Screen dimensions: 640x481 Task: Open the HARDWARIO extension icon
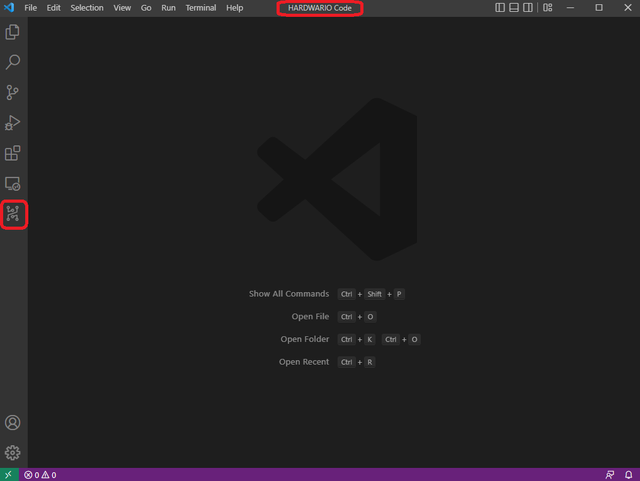tap(14, 214)
